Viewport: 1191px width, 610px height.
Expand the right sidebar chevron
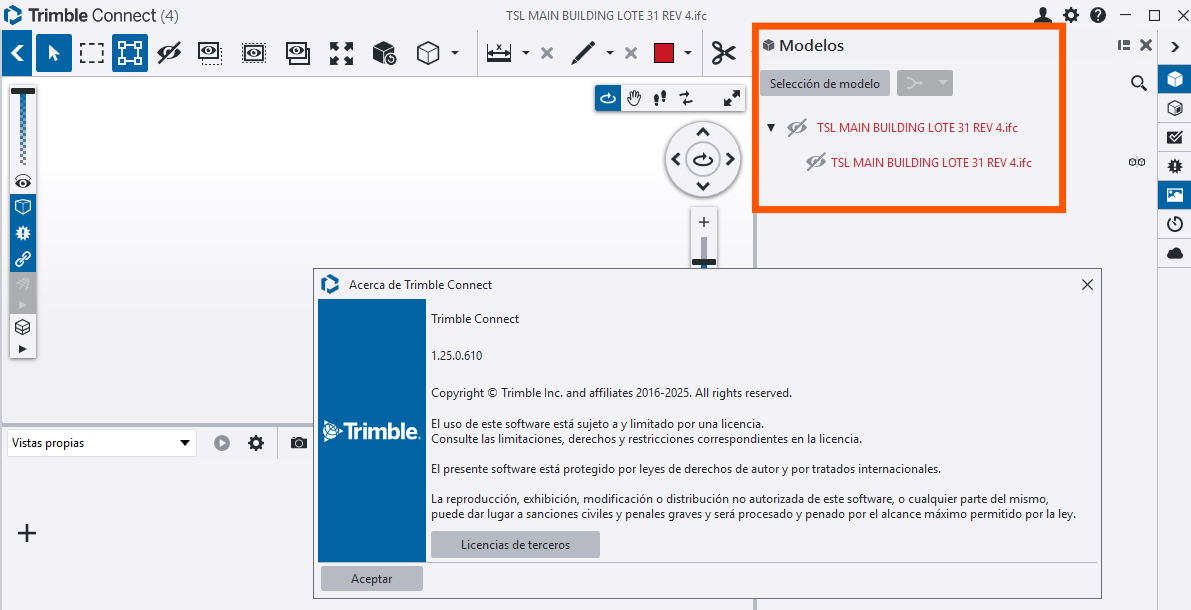1174,47
